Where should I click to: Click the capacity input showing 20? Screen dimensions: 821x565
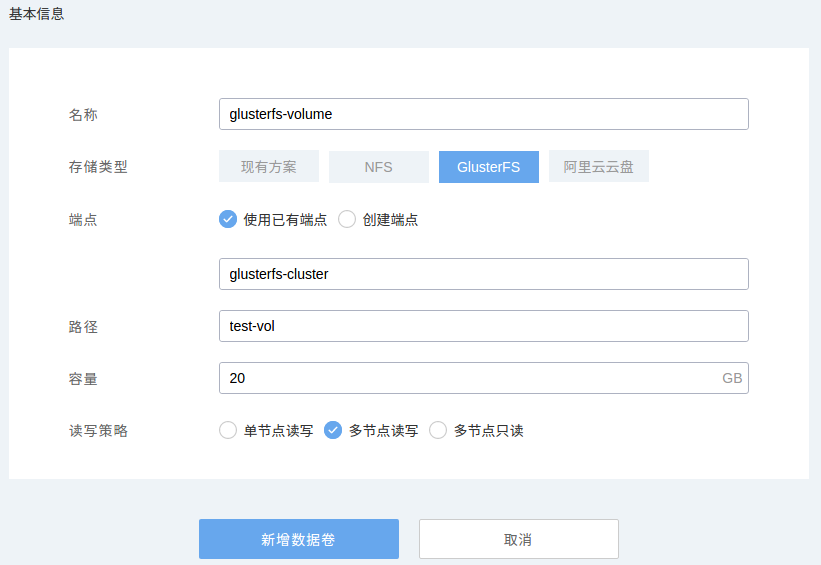pos(465,378)
